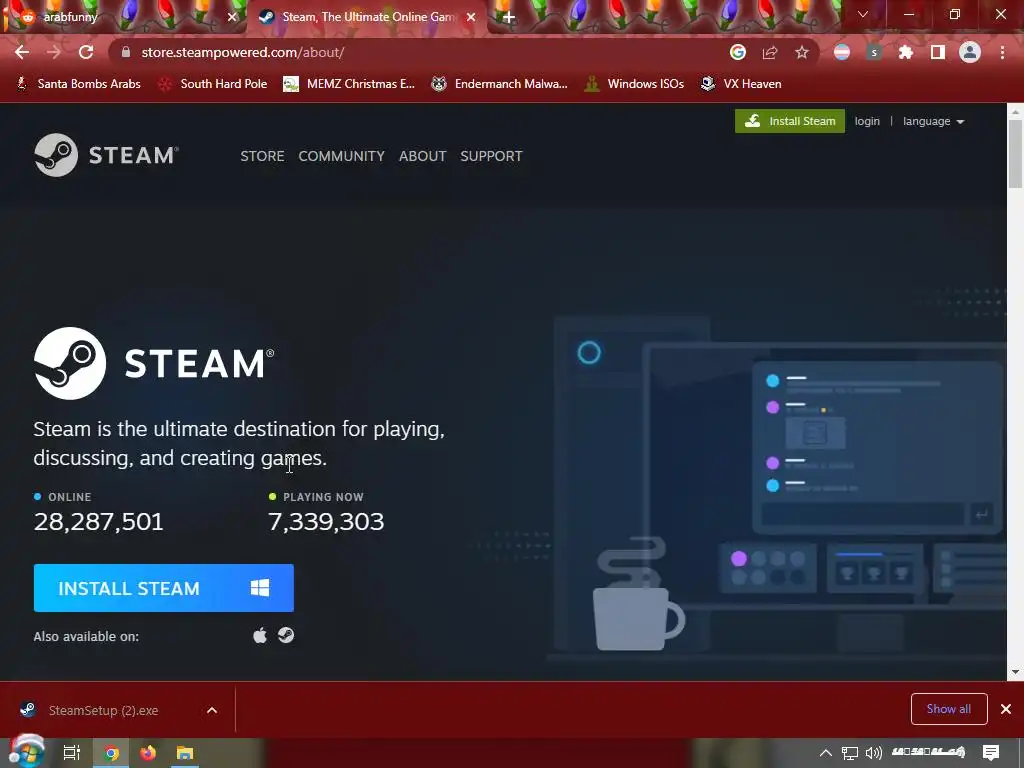Open the MEMZ Christmas bookmark
Screen dimensions: 1024x768
point(349,84)
